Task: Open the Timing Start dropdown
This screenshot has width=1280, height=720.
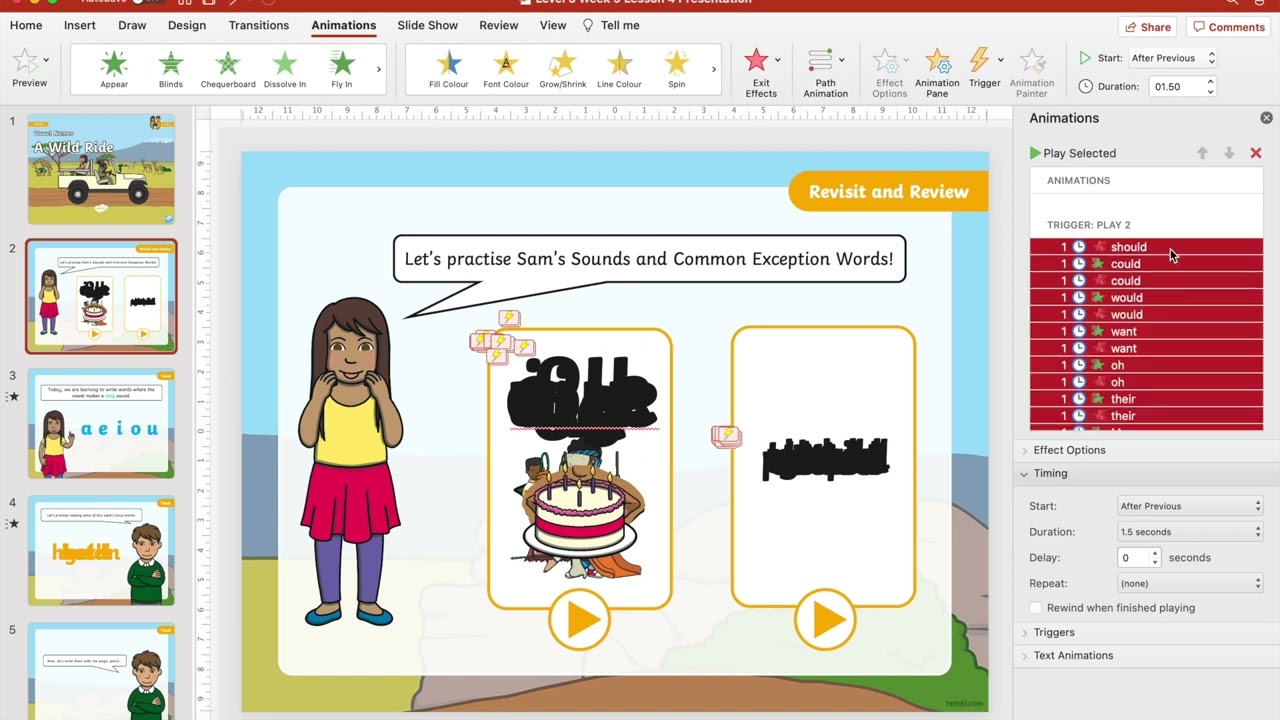Action: 1191,506
